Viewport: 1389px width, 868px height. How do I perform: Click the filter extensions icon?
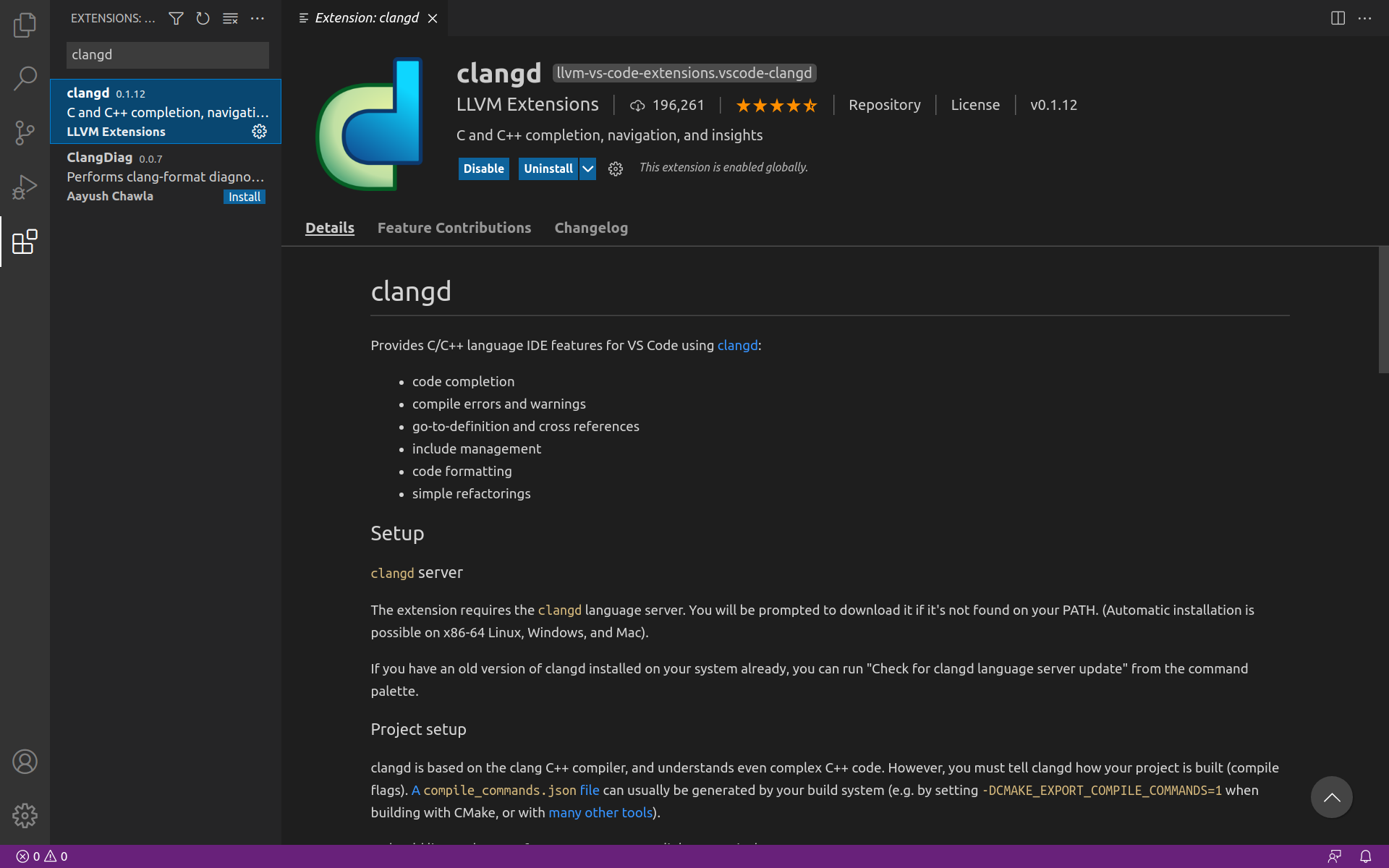click(176, 18)
